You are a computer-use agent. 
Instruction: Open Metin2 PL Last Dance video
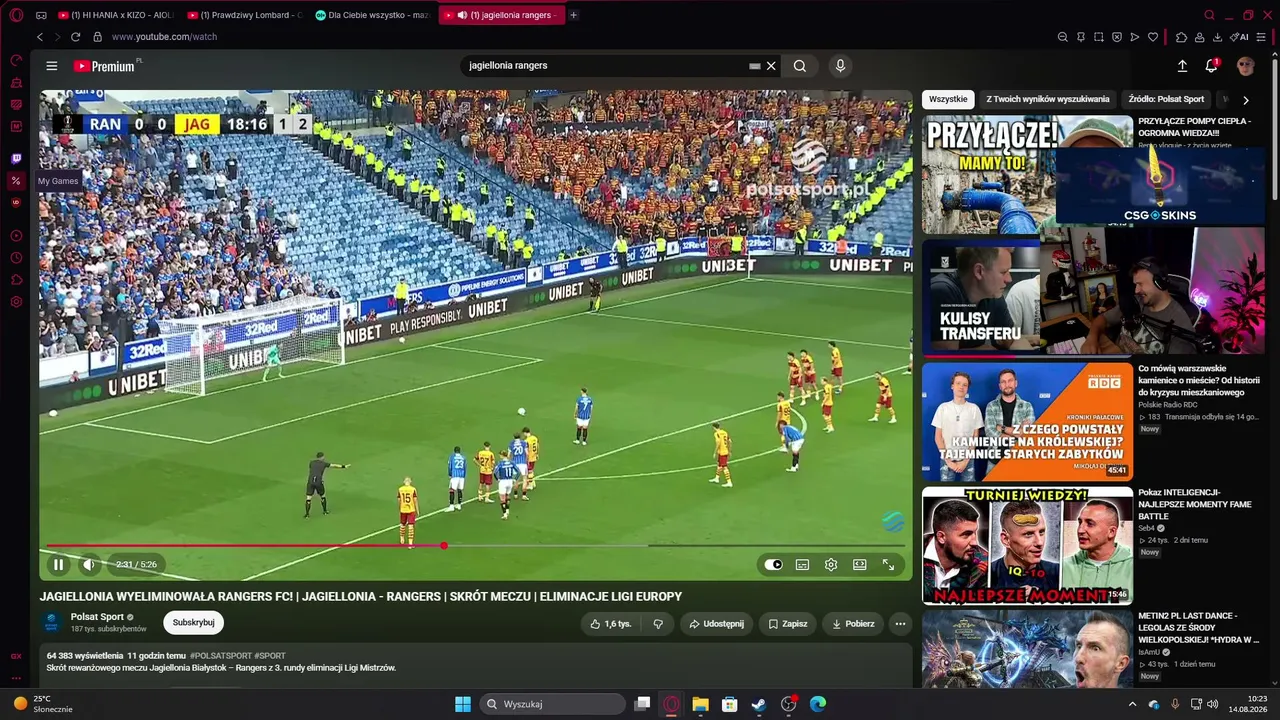click(x=1027, y=648)
